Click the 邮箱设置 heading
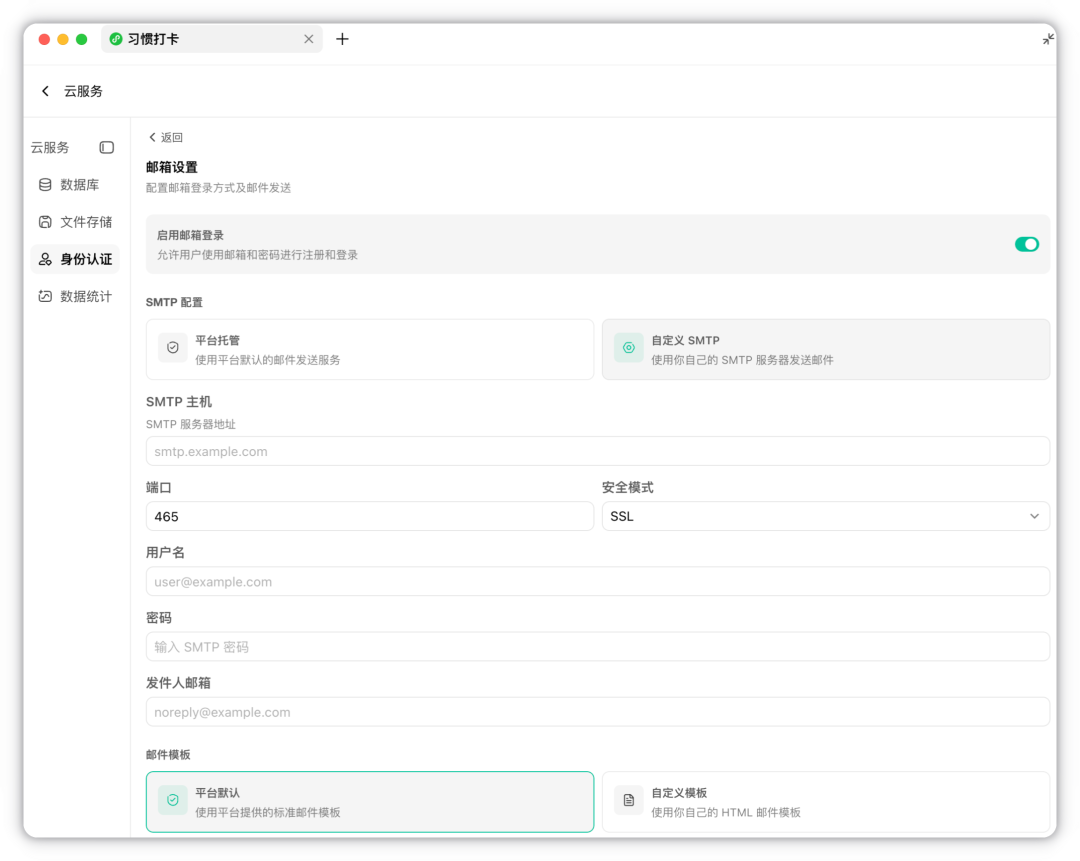 (x=172, y=167)
